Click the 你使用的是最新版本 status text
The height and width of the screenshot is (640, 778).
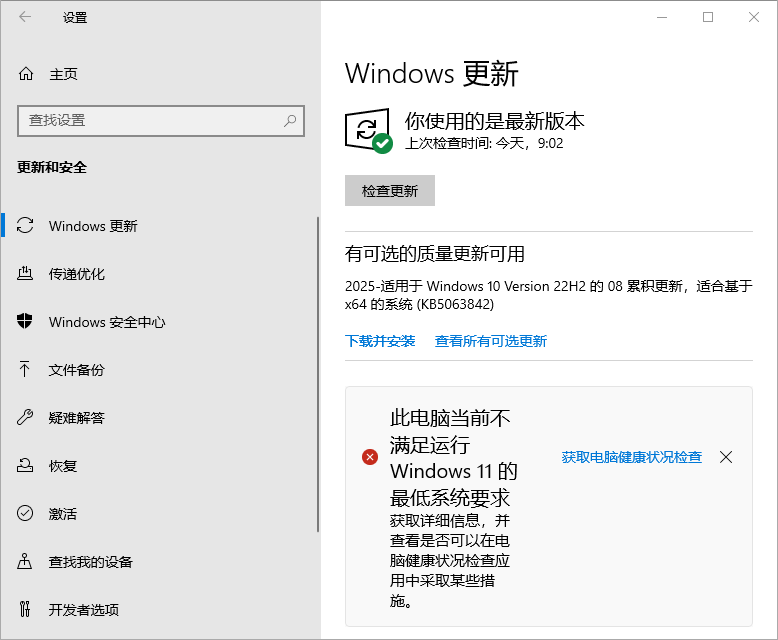click(495, 121)
